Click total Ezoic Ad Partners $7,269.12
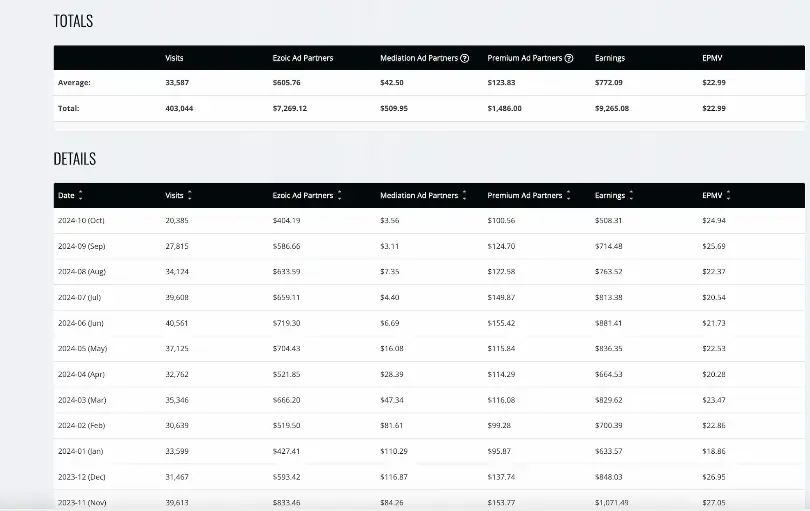The width and height of the screenshot is (810, 511). 290,109
